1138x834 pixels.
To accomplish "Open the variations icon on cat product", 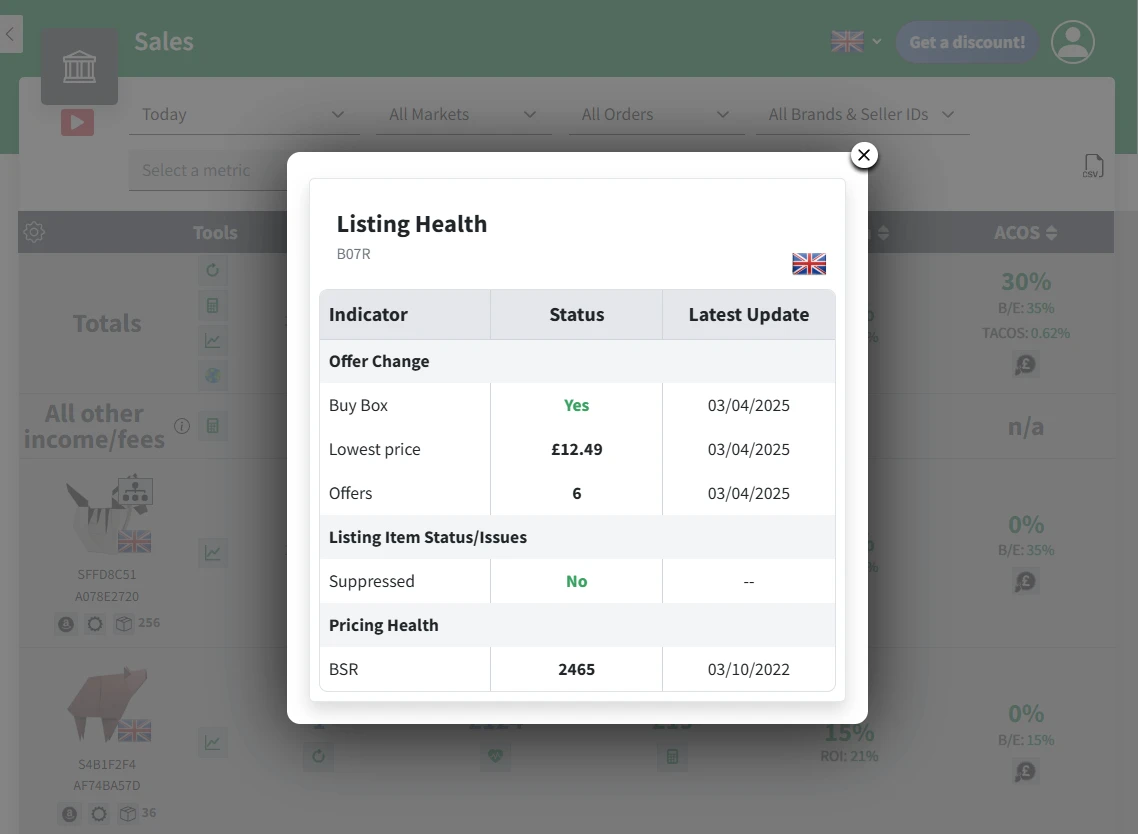I will [136, 491].
